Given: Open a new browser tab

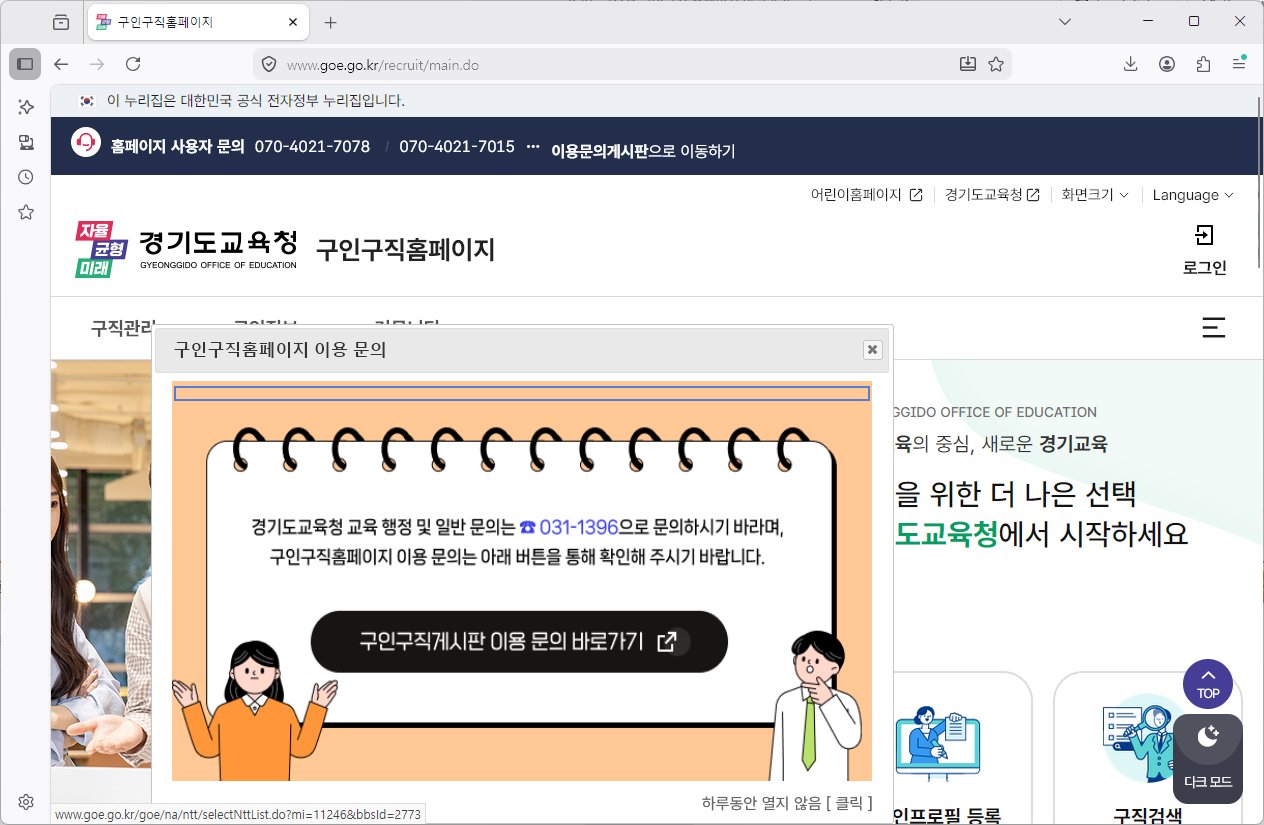Looking at the screenshot, I should [x=331, y=22].
